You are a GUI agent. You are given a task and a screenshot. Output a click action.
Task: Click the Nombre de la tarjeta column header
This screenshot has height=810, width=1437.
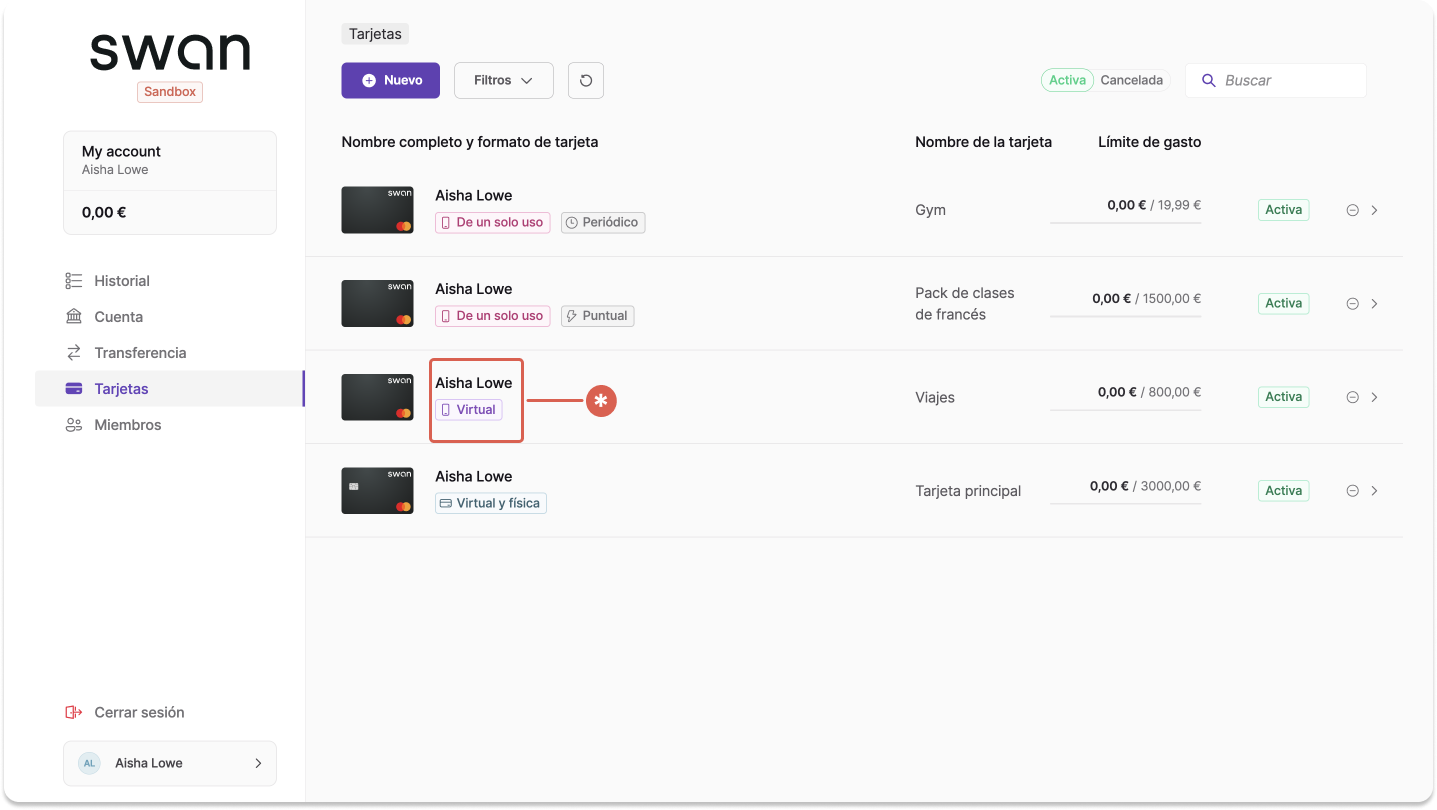[983, 142]
